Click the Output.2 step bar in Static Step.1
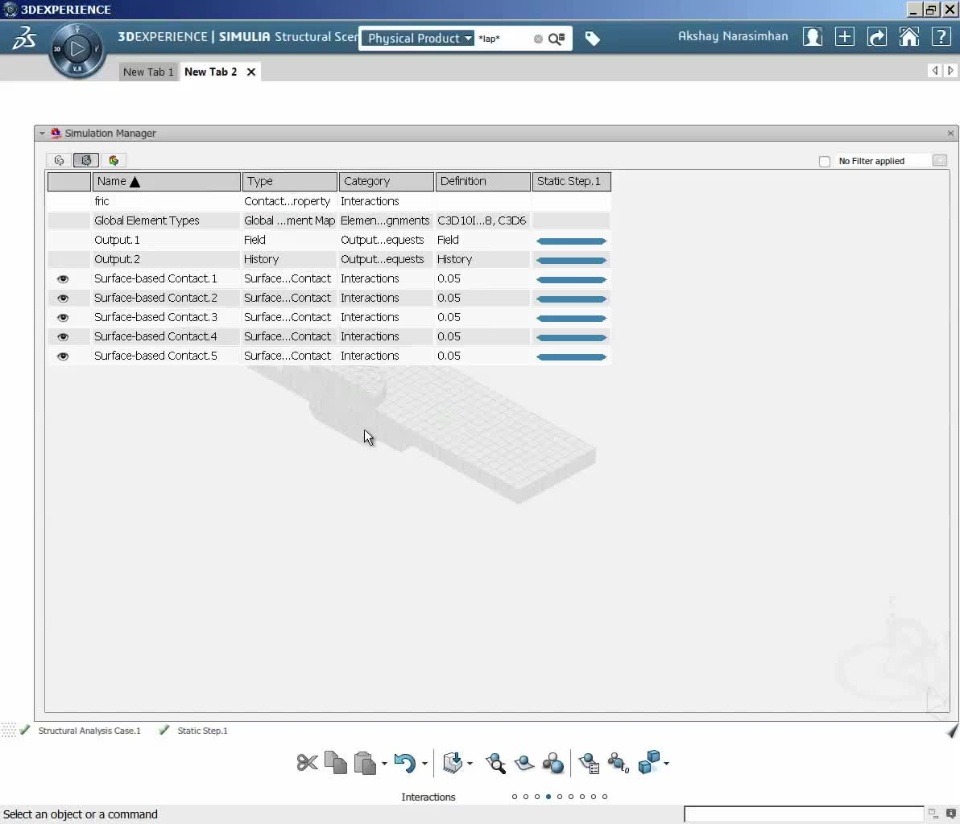 click(571, 260)
